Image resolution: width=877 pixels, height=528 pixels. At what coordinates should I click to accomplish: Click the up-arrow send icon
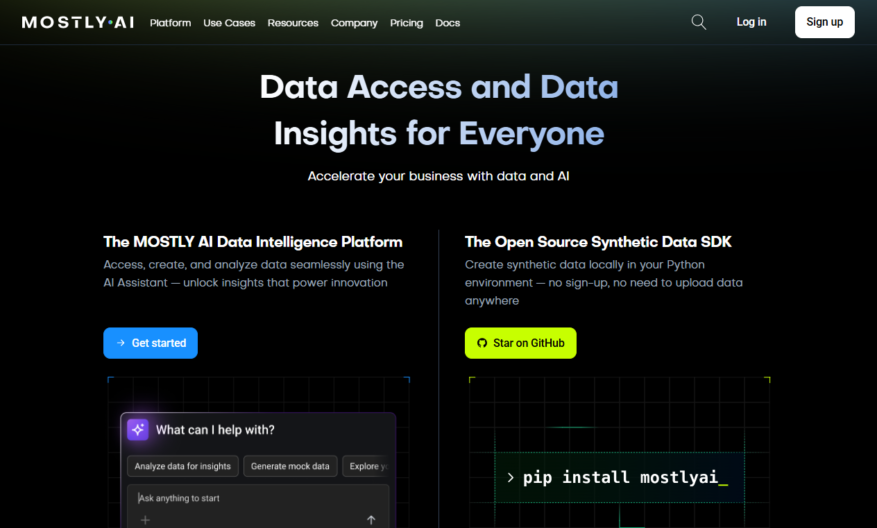coord(371,520)
